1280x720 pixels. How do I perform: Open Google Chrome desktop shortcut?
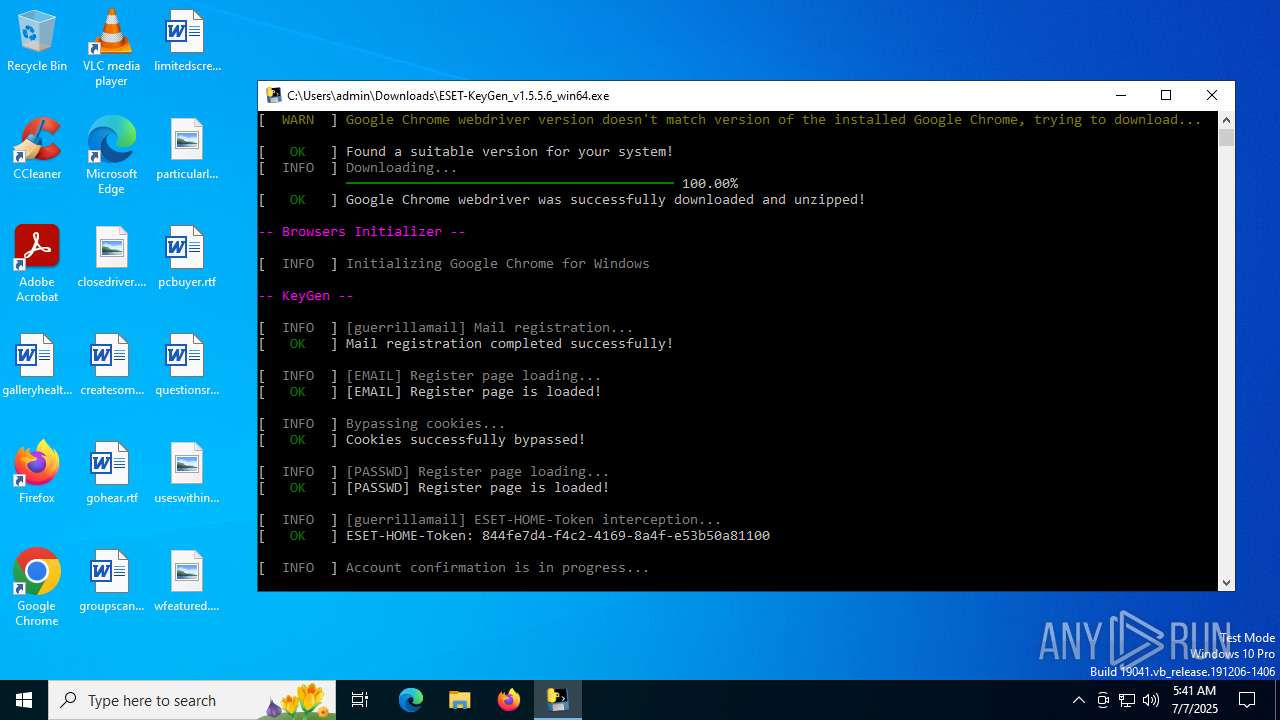coord(37,588)
